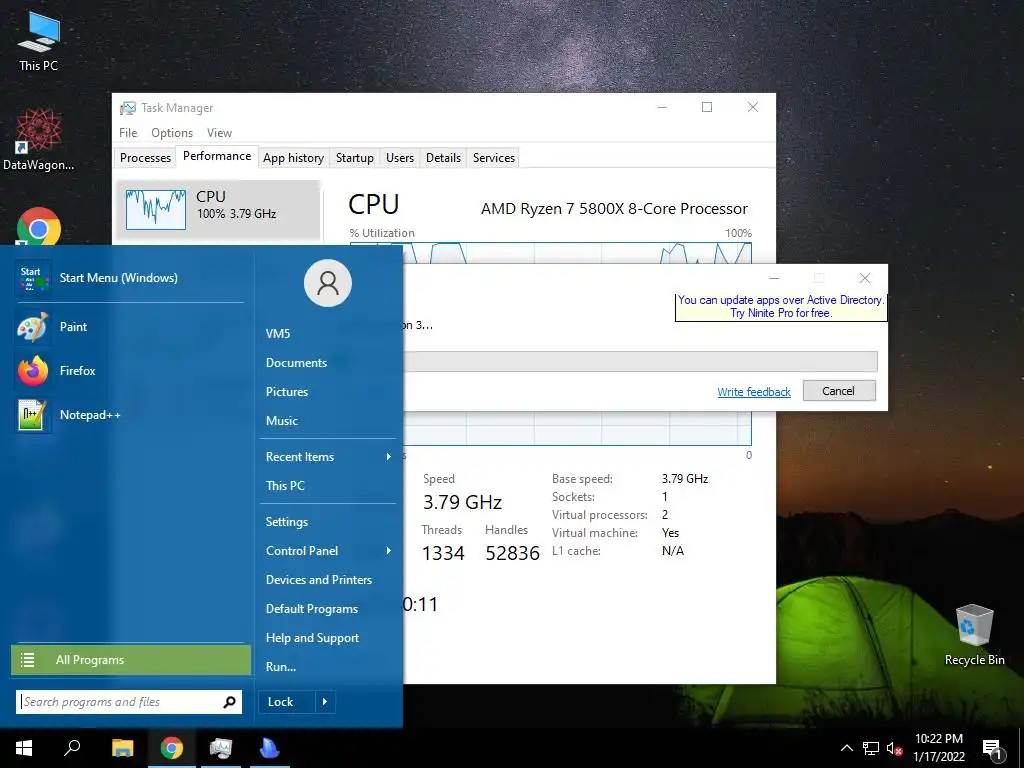Expand Control Panel submenu arrow

pyautogui.click(x=389, y=551)
